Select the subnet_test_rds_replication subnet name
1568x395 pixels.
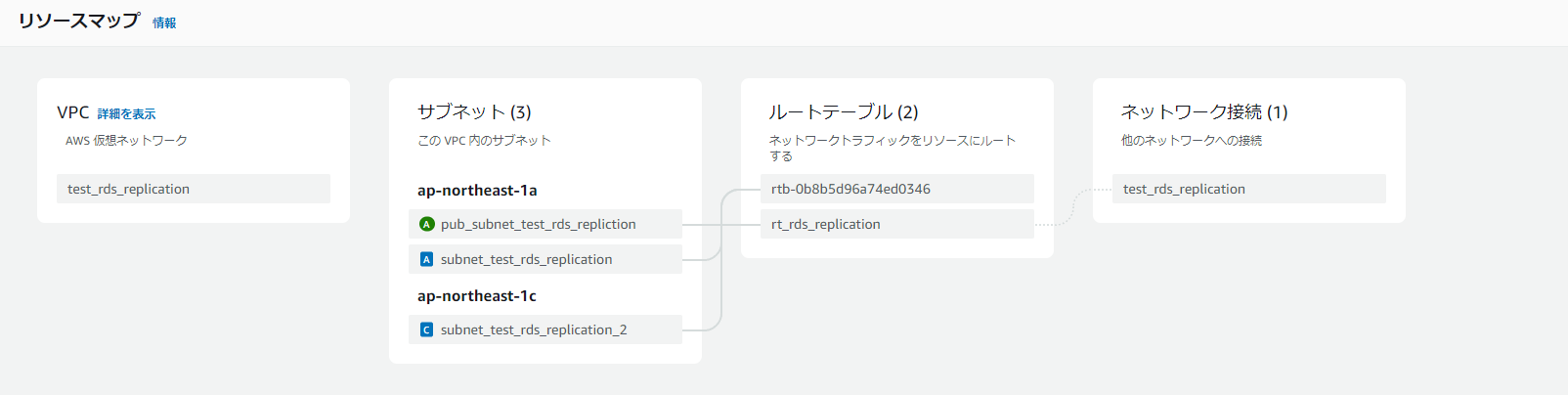[526, 259]
